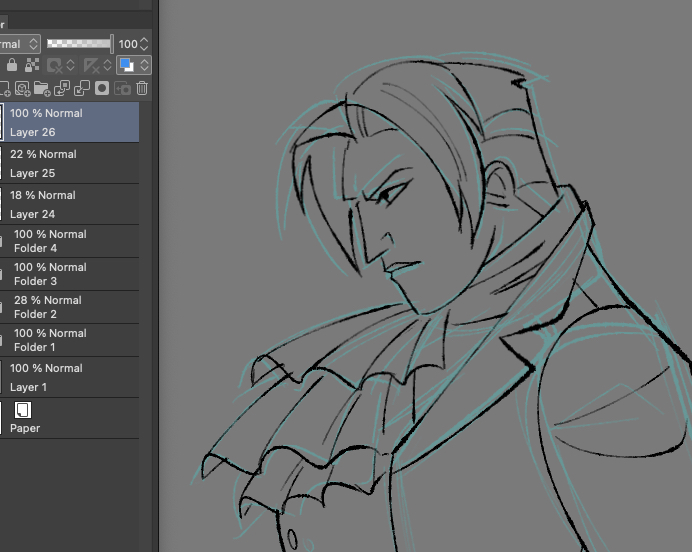
Task: Create a new vector layer
Action: [x=23, y=89]
